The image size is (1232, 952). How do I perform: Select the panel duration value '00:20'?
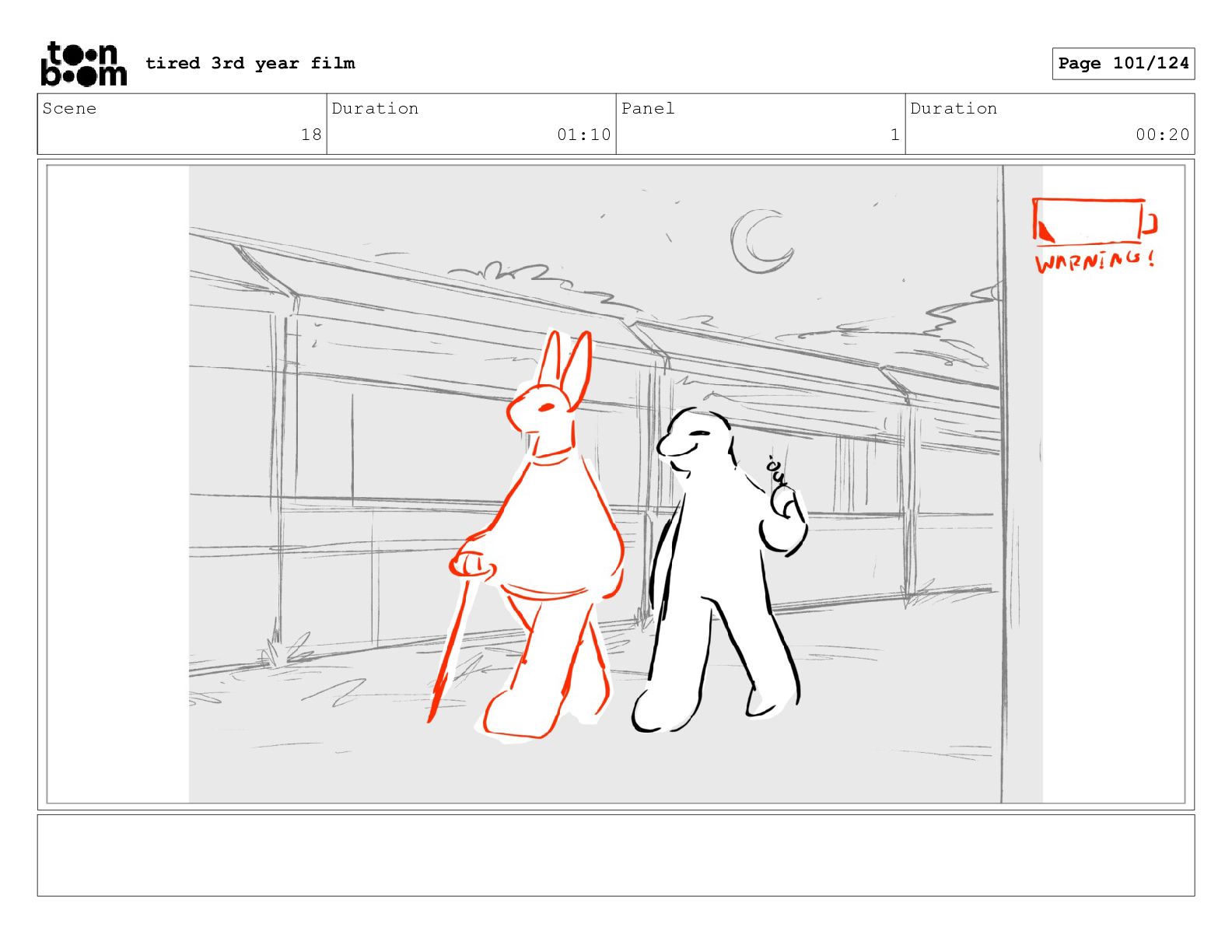pyautogui.click(x=1162, y=135)
